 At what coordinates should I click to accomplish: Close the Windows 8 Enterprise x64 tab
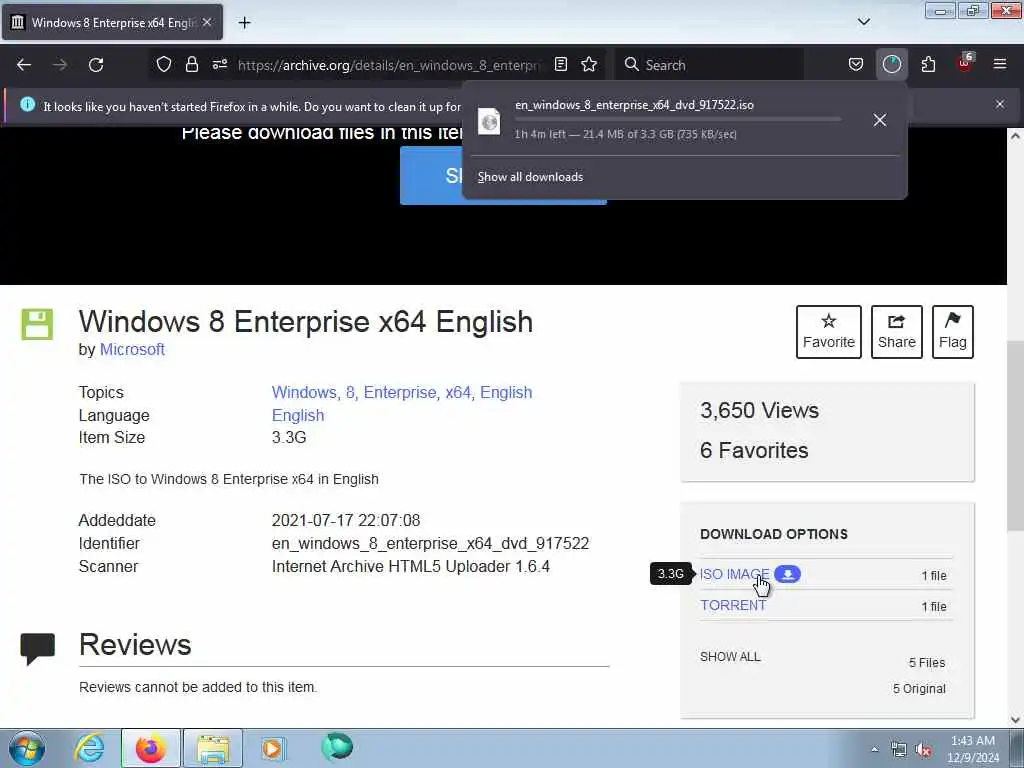[x=207, y=22]
